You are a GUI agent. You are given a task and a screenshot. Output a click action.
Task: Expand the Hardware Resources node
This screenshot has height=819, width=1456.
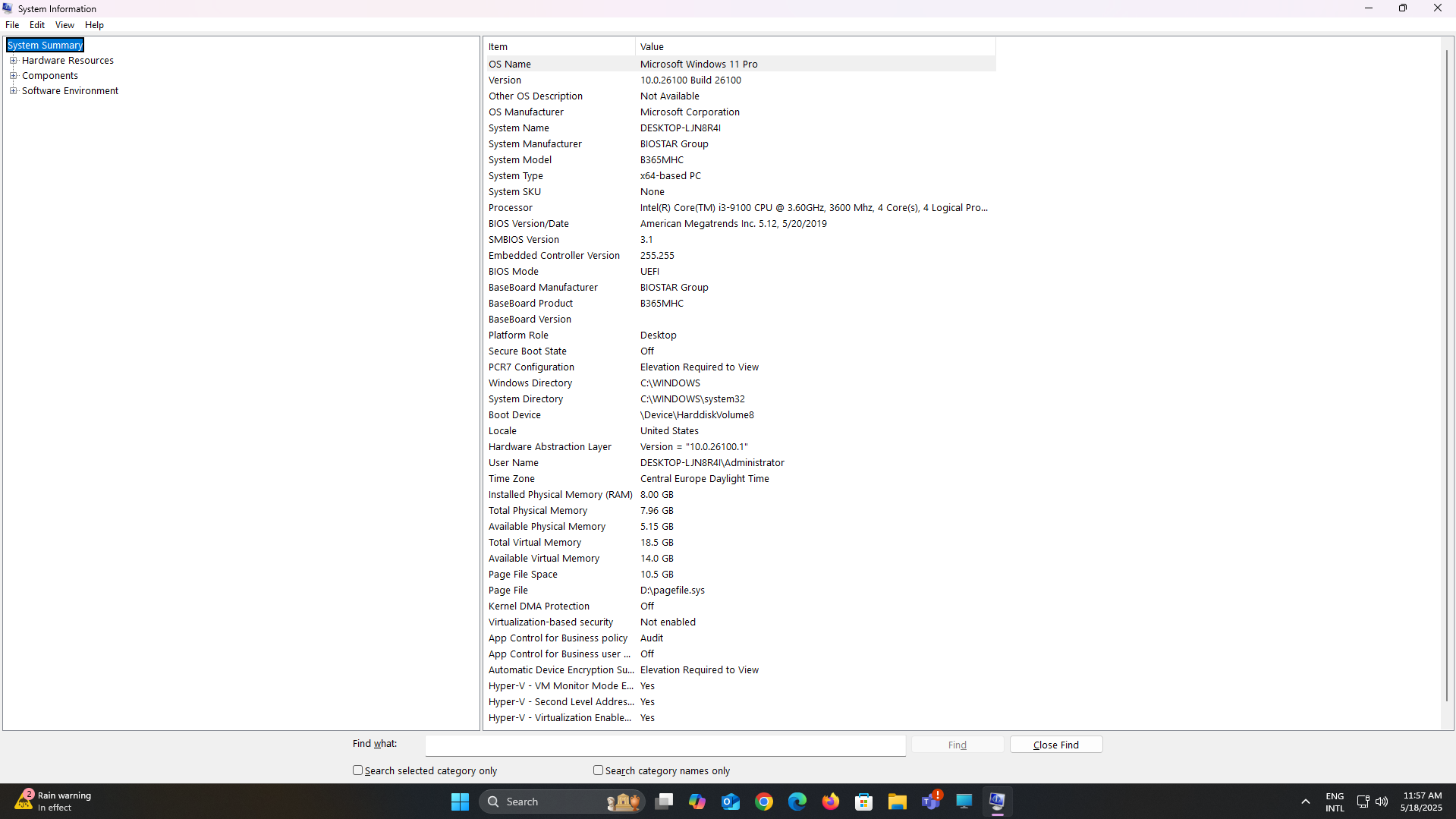[13, 61]
